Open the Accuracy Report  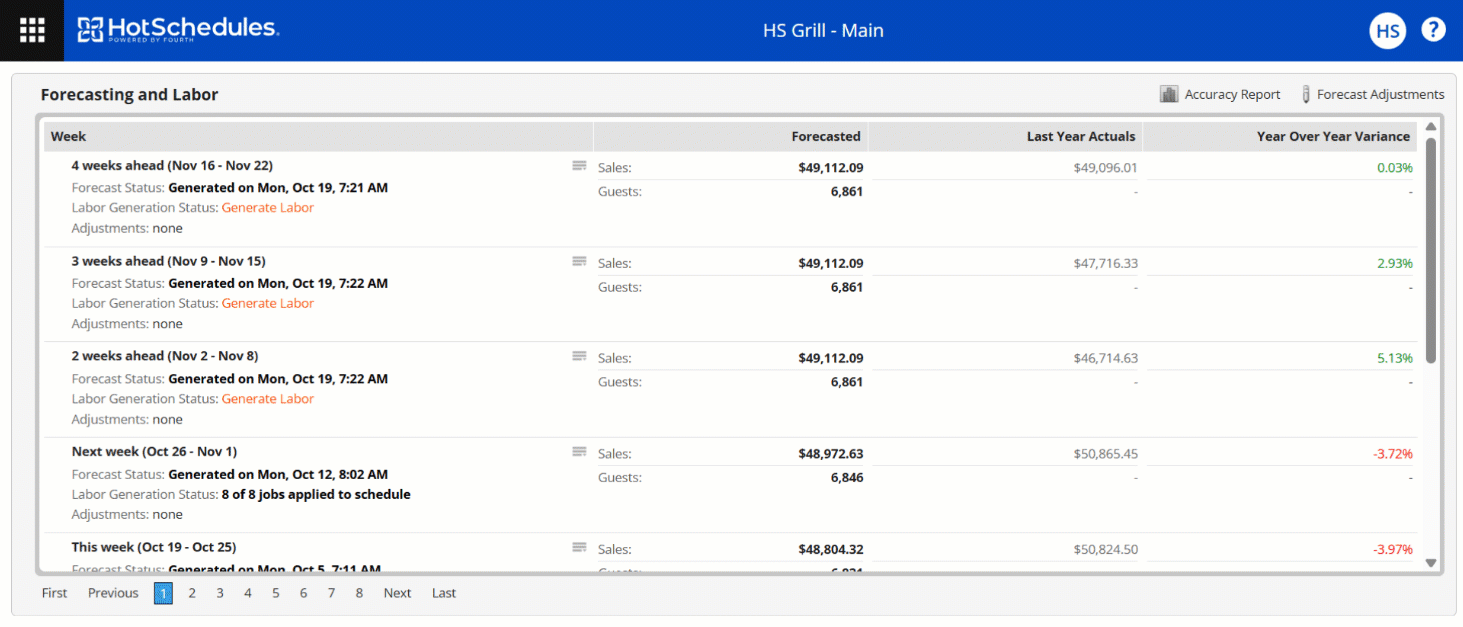point(1220,94)
